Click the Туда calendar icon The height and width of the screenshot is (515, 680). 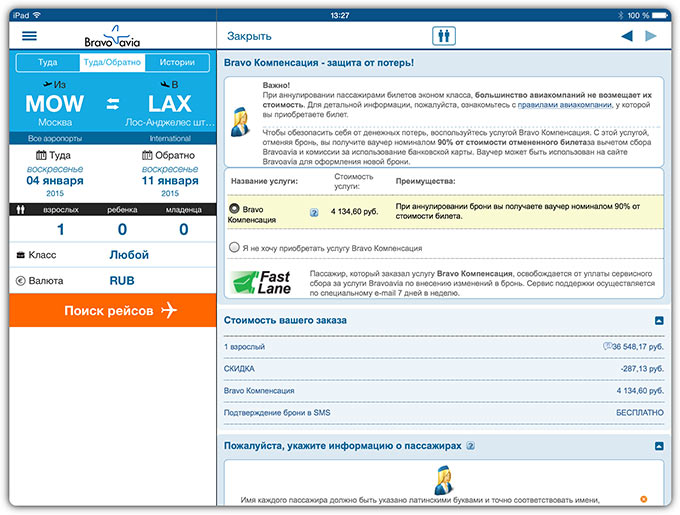(41, 155)
